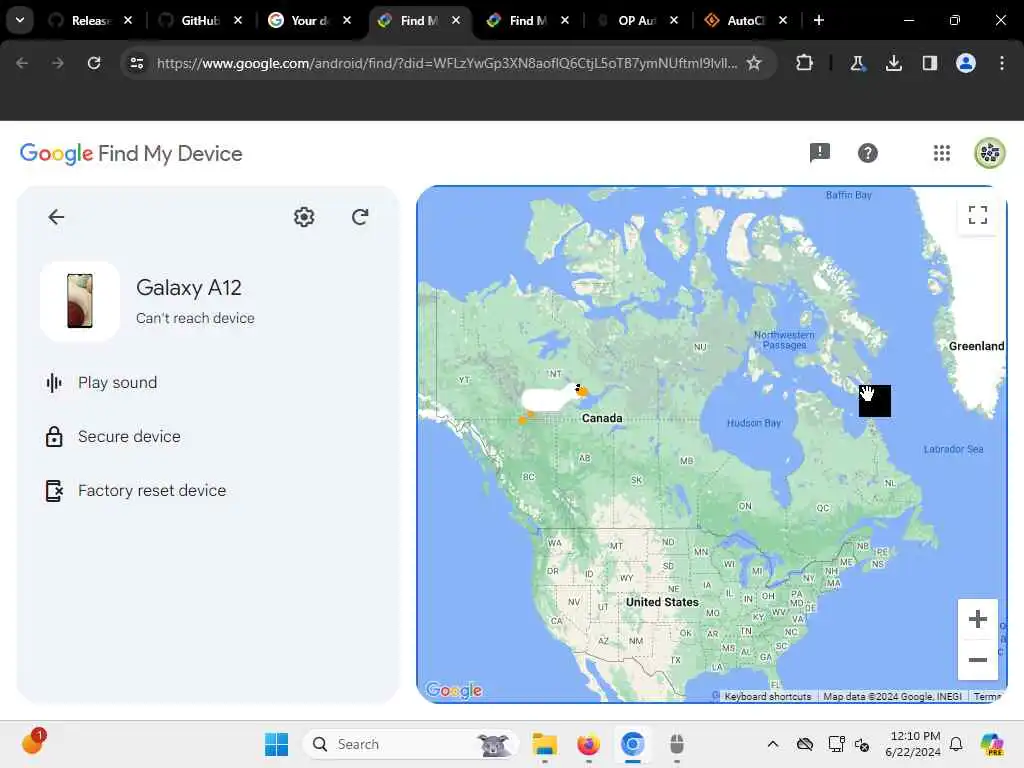Toggle fullscreen map view

click(x=978, y=215)
